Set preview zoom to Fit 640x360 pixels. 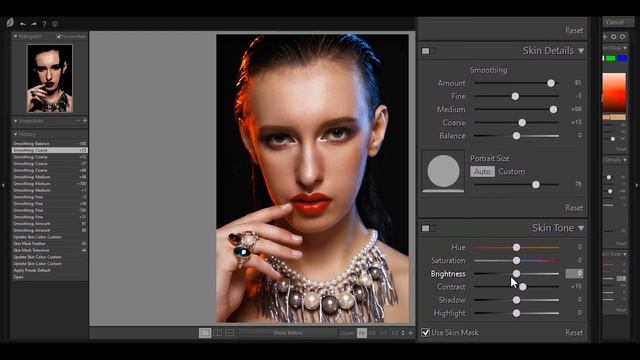(362, 333)
